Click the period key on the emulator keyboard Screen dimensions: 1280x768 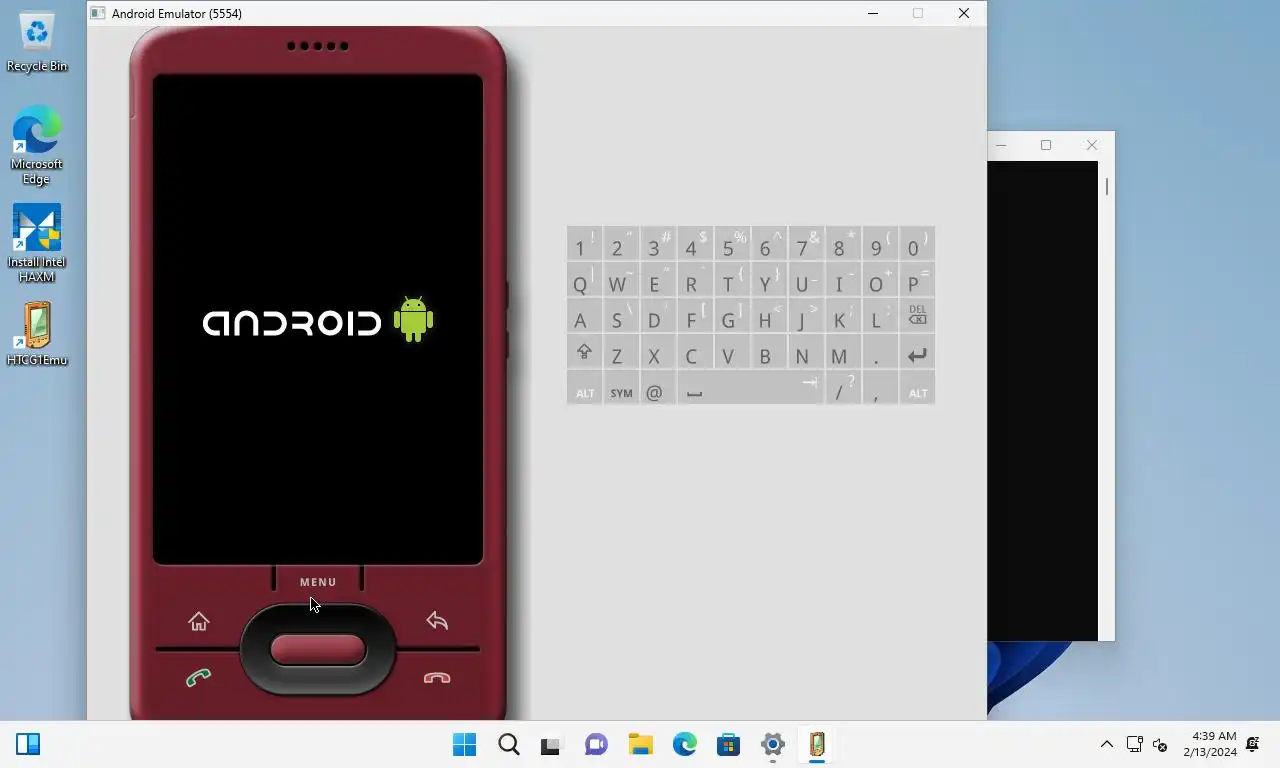[880, 354]
